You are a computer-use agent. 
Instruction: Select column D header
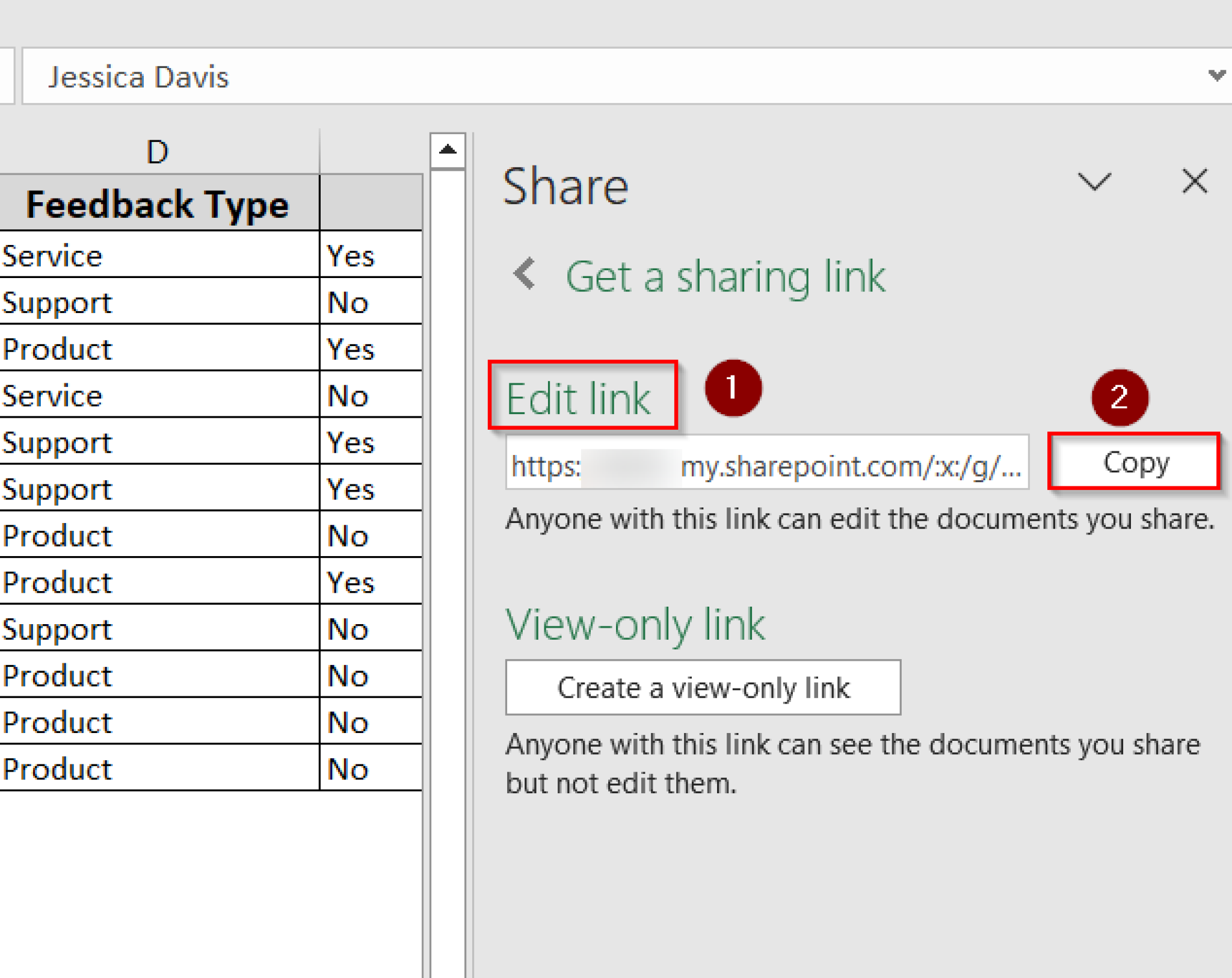pos(158,152)
